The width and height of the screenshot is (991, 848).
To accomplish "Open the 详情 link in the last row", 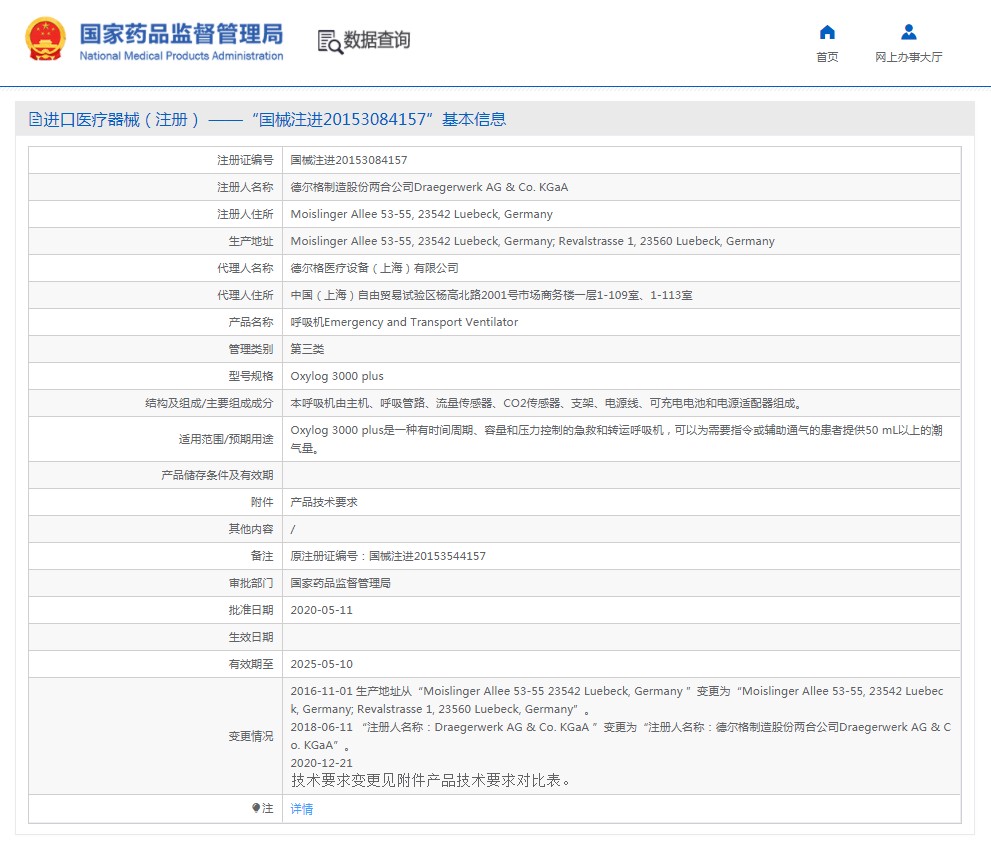I will (301, 809).
